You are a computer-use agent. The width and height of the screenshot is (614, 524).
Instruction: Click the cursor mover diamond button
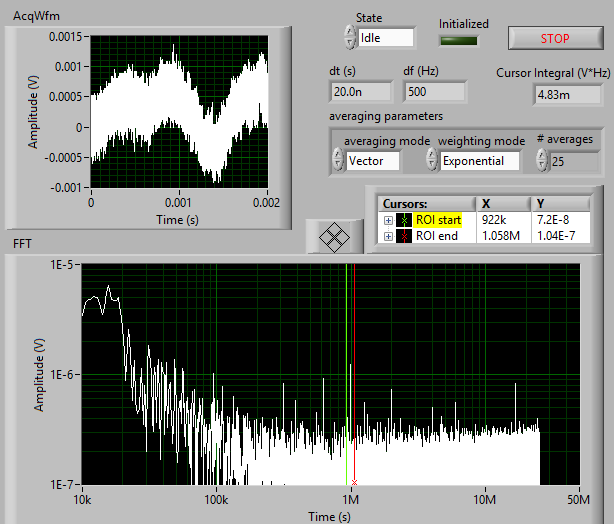pos(334,236)
